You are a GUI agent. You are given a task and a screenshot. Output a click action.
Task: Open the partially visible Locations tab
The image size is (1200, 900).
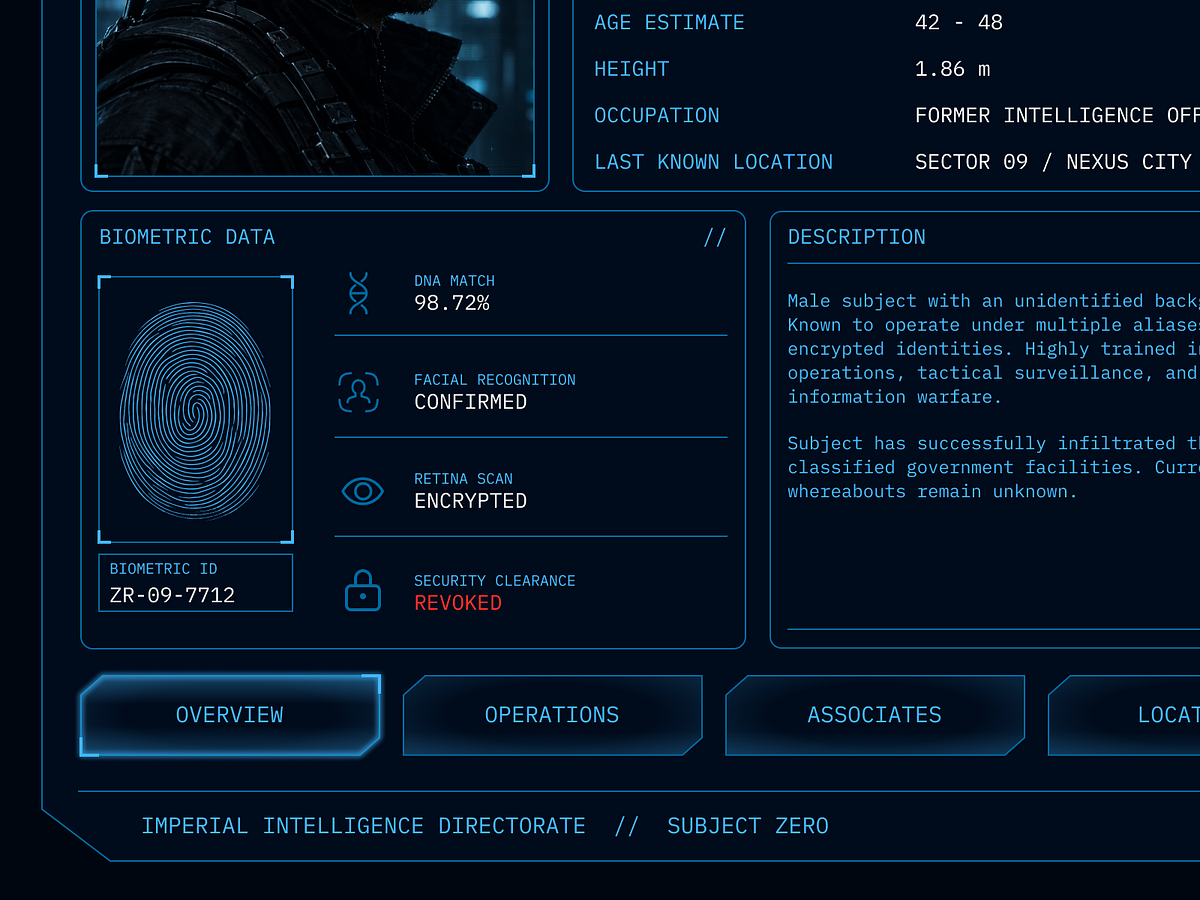[1124, 715]
